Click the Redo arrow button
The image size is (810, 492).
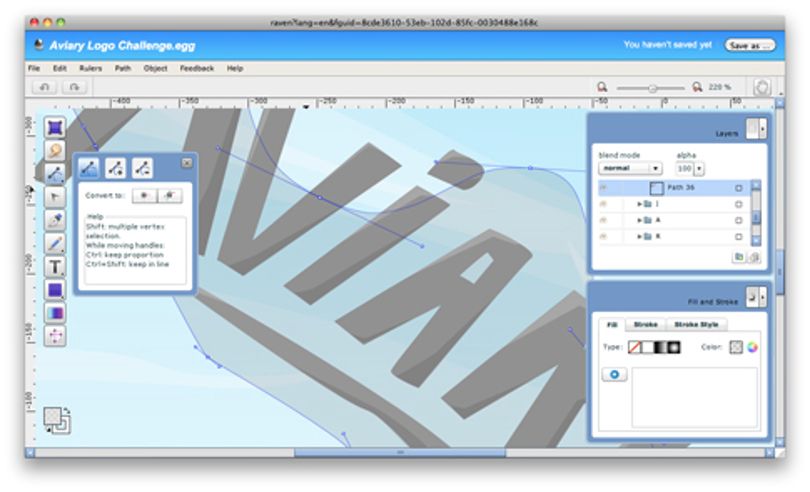[74, 87]
